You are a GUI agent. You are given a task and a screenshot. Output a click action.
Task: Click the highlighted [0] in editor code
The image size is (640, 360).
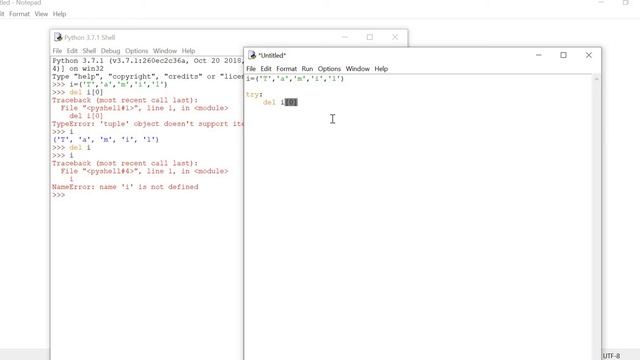291,102
